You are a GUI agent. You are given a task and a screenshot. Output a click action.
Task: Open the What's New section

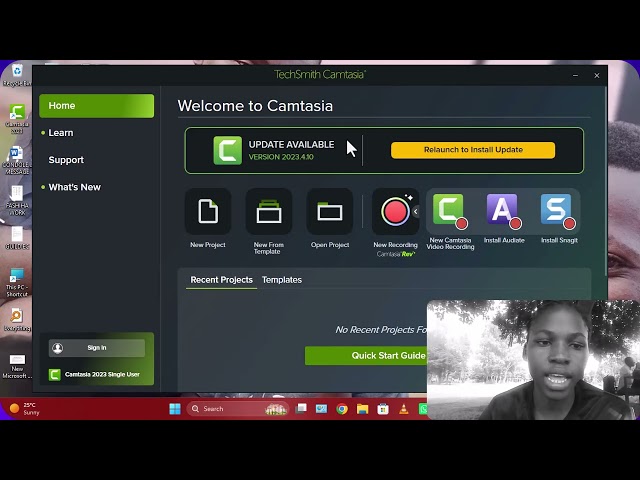74,187
